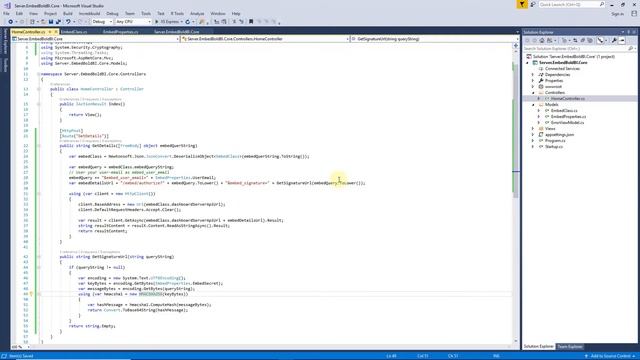Click the Properties wrench icon in Solution Explorer toolbar

click(x=614, y=40)
